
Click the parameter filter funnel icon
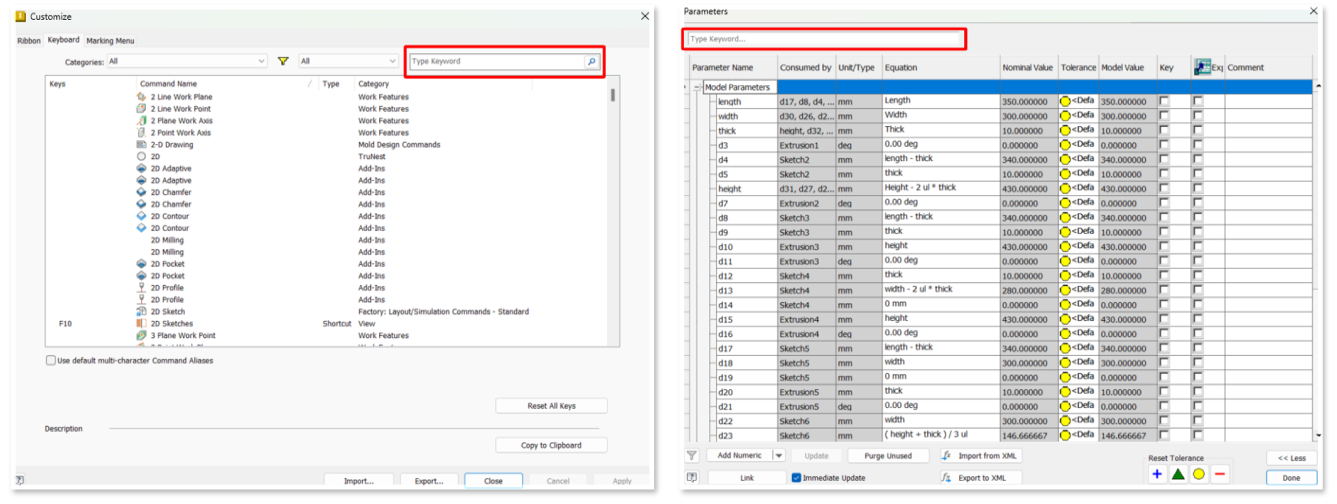coord(692,456)
